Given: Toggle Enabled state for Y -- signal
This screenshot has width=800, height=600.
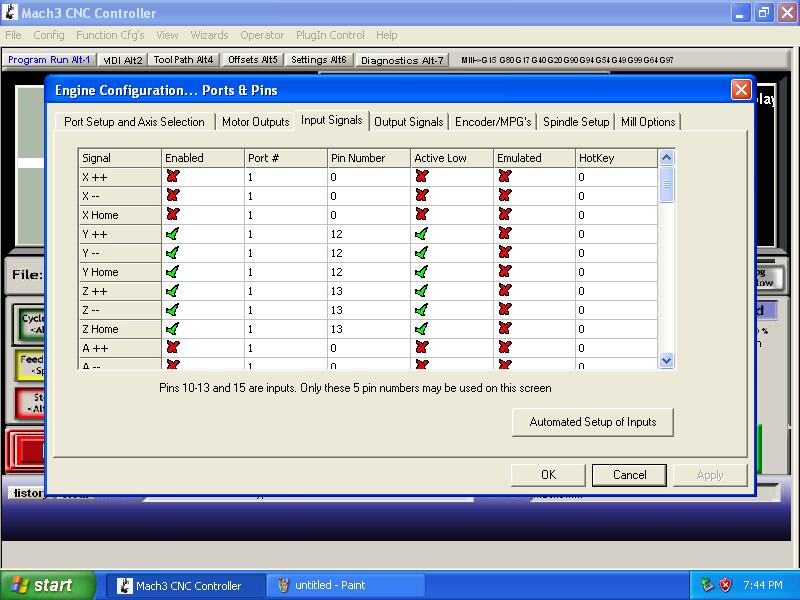Looking at the screenshot, I should point(173,253).
